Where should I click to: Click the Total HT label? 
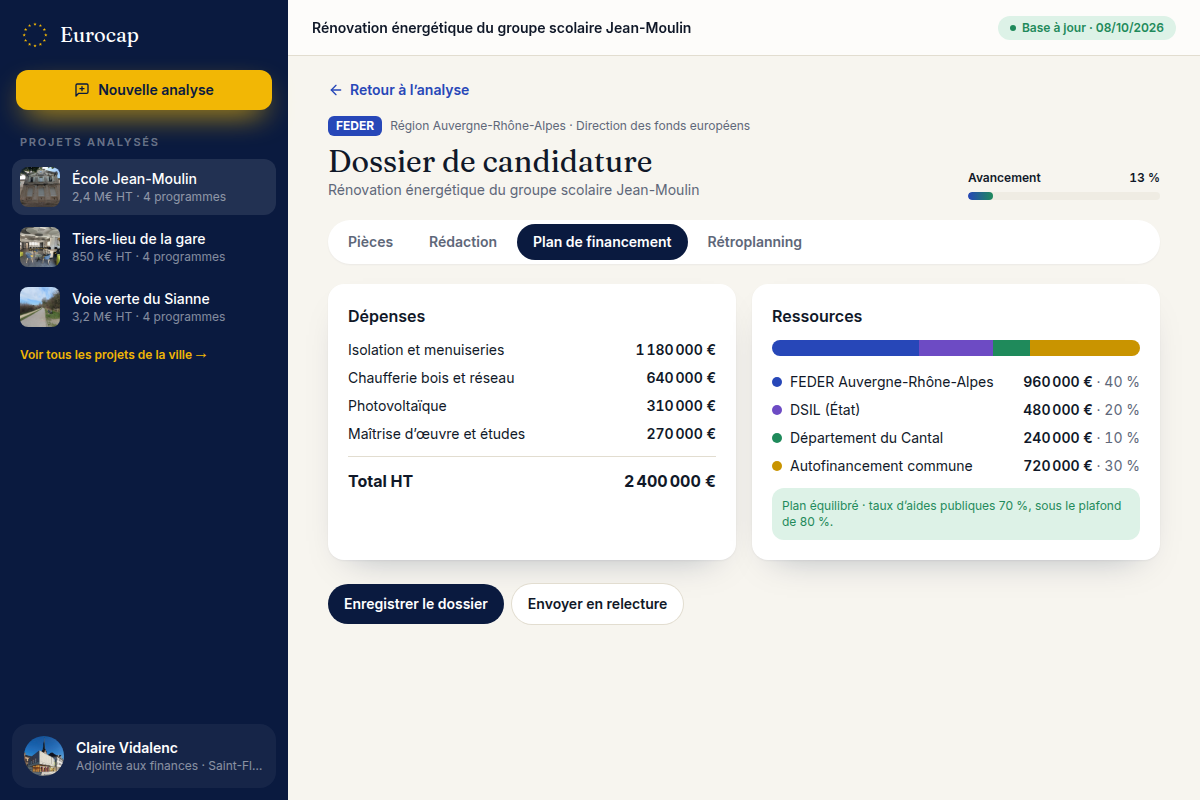click(x=380, y=481)
